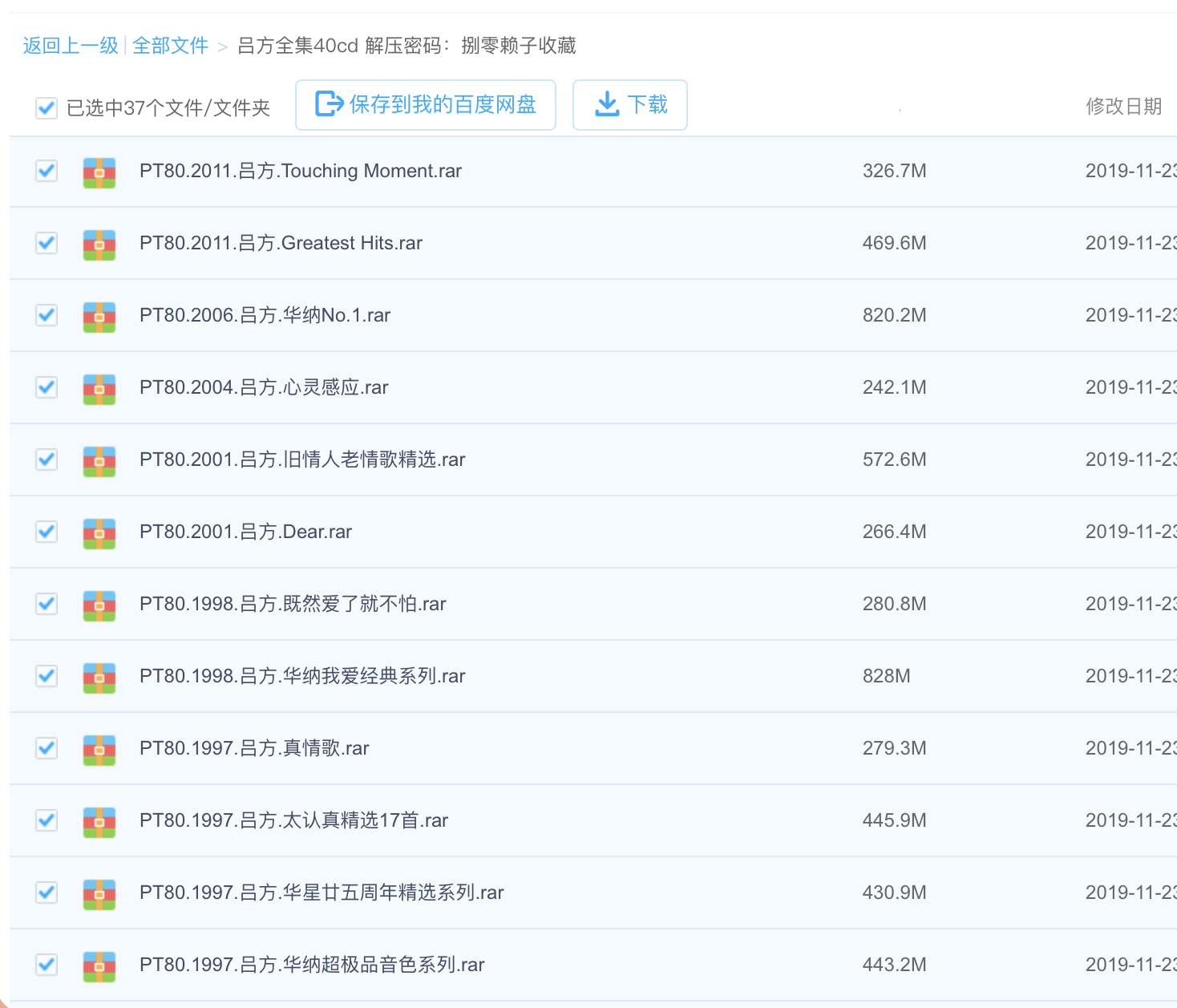Click filename PT80.2001.吕方.旧情人老情歌精选.rar
Image resolution: width=1177 pixels, height=1008 pixels.
(302, 459)
